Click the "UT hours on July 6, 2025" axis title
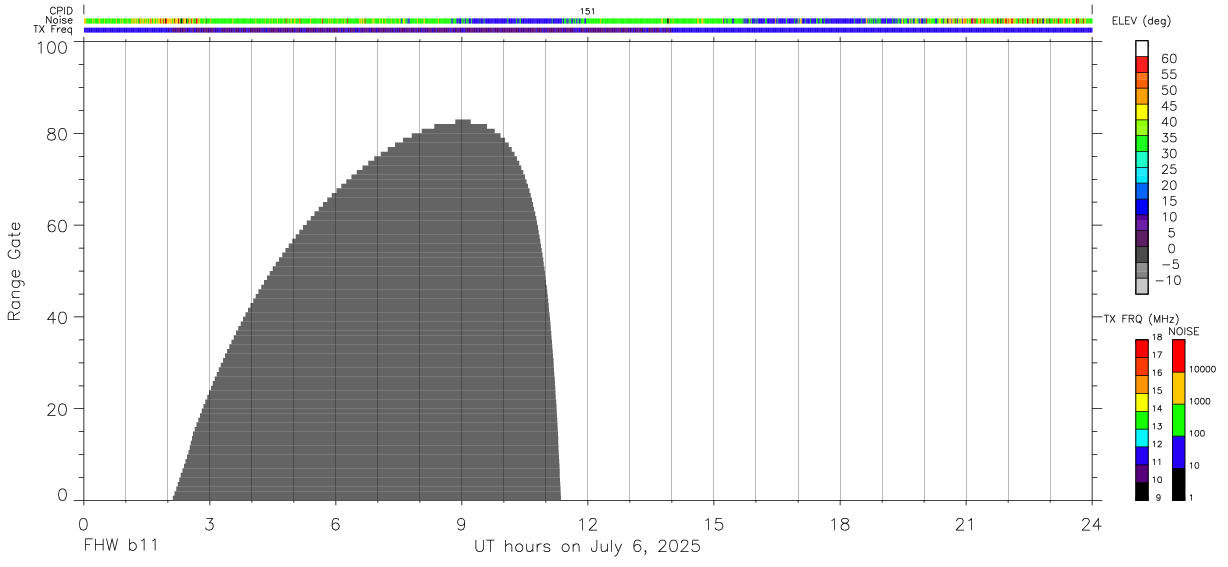The image size is (1228, 567). point(587,547)
